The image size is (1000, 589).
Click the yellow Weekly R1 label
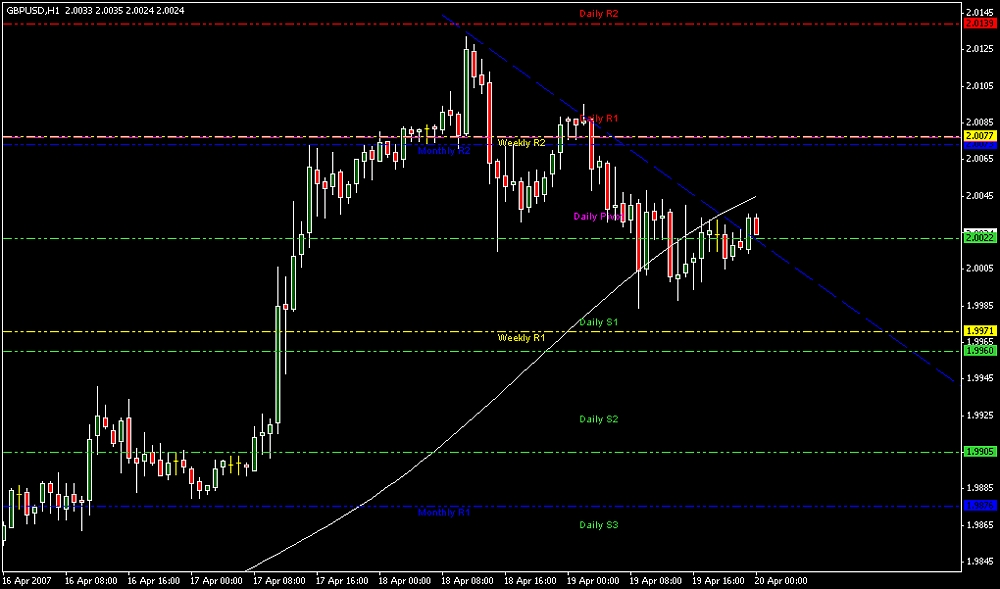tap(522, 338)
